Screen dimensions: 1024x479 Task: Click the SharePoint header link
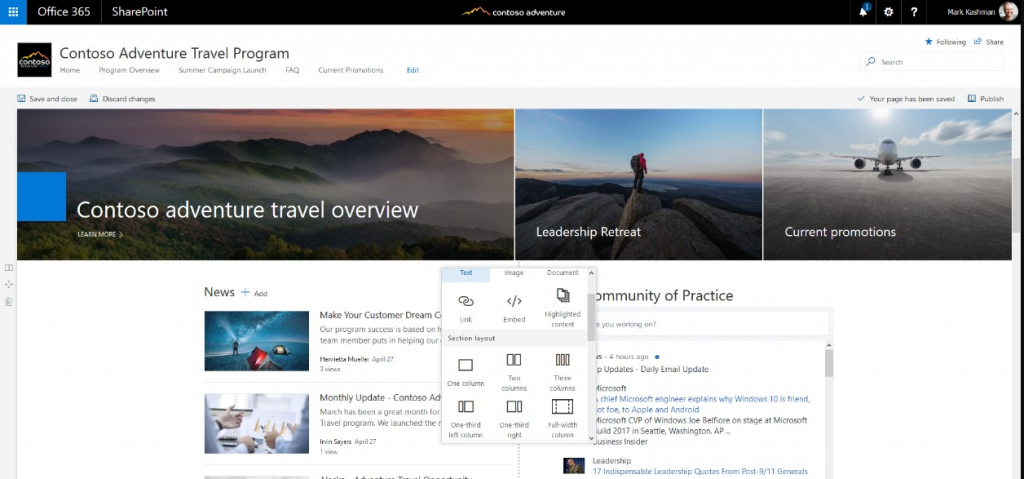[x=139, y=12]
